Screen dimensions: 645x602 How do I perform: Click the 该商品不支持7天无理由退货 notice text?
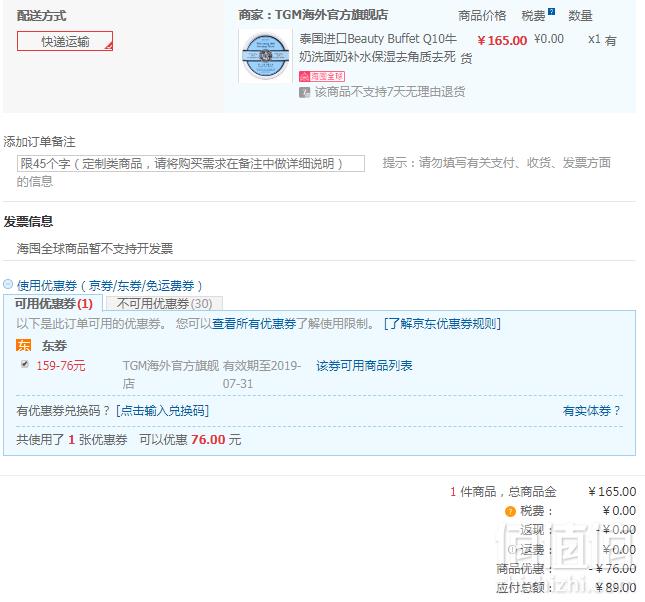tap(390, 92)
